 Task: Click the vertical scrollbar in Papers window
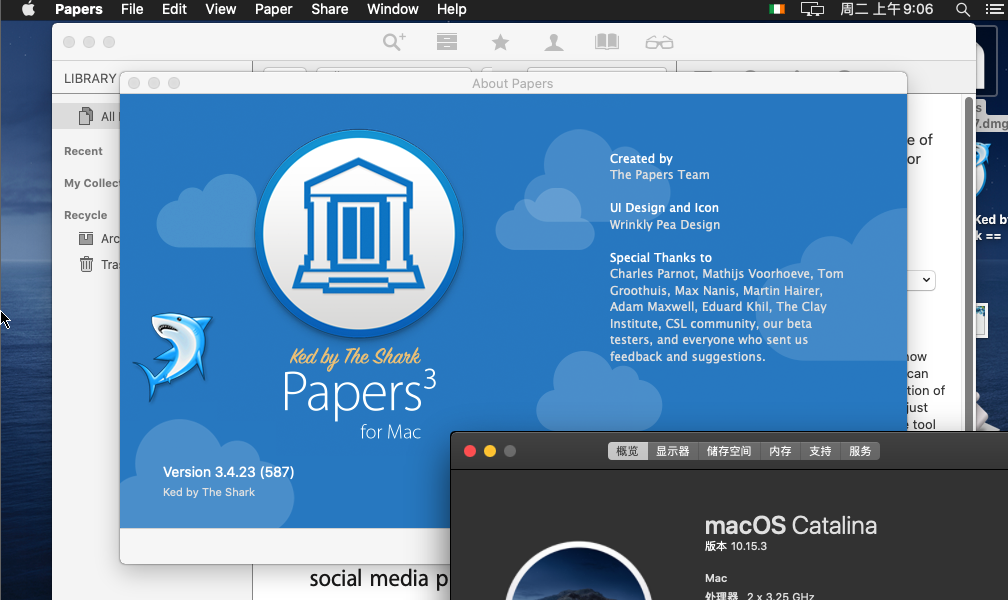[969, 262]
